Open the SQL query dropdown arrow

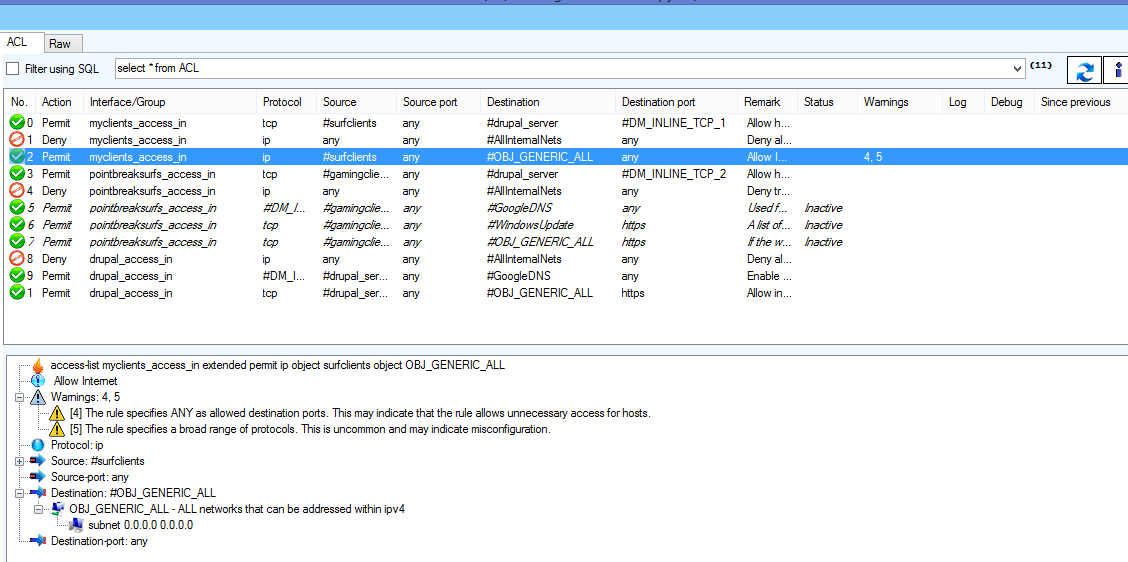click(1017, 68)
